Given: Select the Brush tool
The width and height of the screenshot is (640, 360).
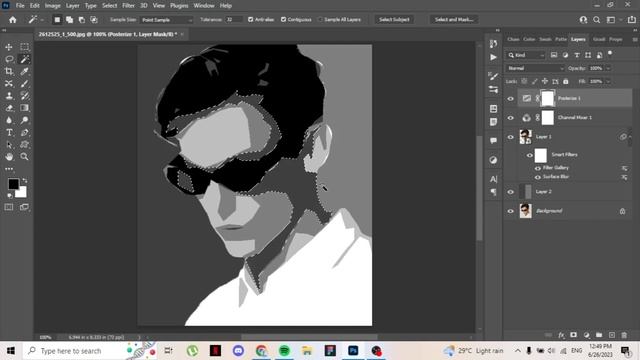Looking at the screenshot, I should point(24,84).
